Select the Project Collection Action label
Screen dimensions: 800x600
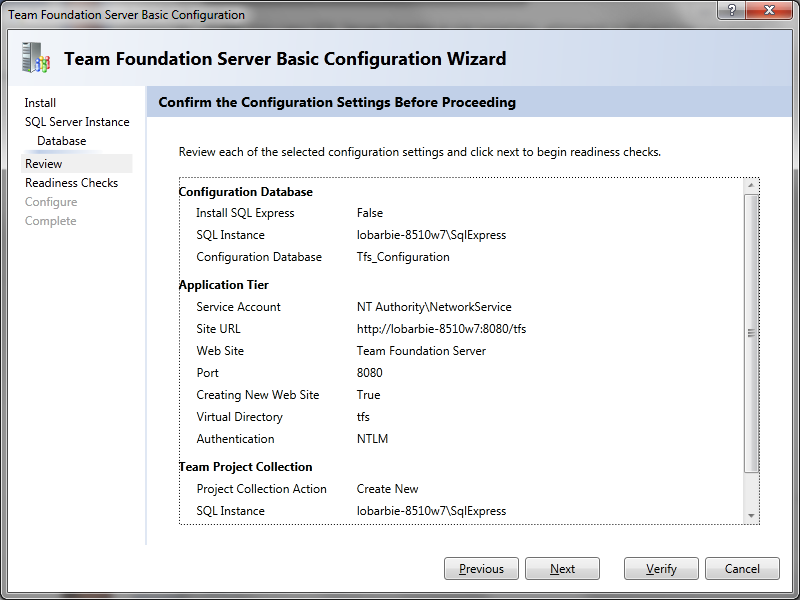pyautogui.click(x=262, y=489)
